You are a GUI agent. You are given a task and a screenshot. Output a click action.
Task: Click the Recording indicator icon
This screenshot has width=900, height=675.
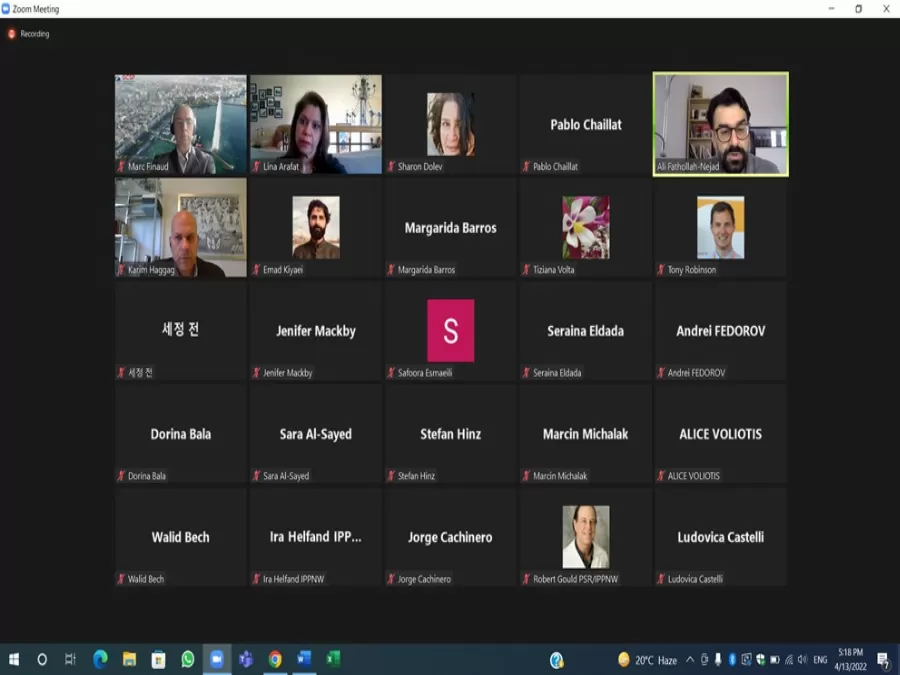pyautogui.click(x=12, y=34)
